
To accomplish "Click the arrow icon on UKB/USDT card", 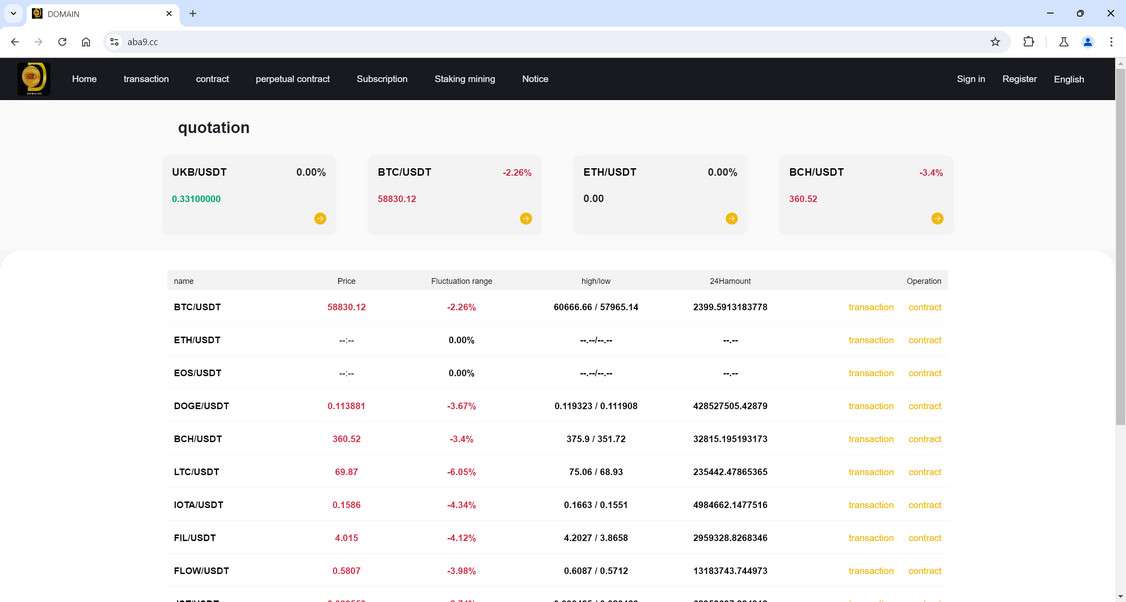I will [320, 219].
